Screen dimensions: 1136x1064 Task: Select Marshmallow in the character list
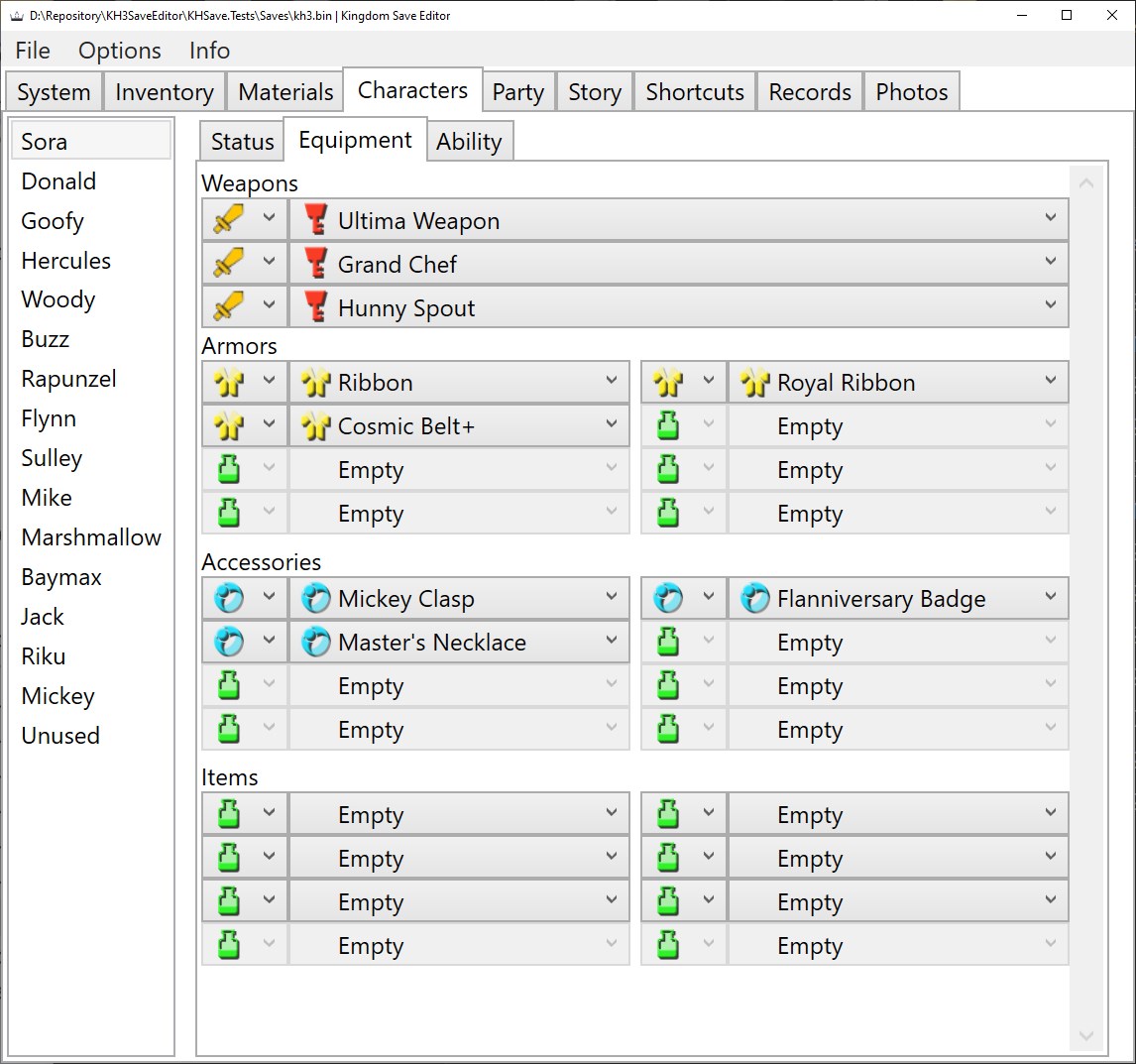[91, 537]
